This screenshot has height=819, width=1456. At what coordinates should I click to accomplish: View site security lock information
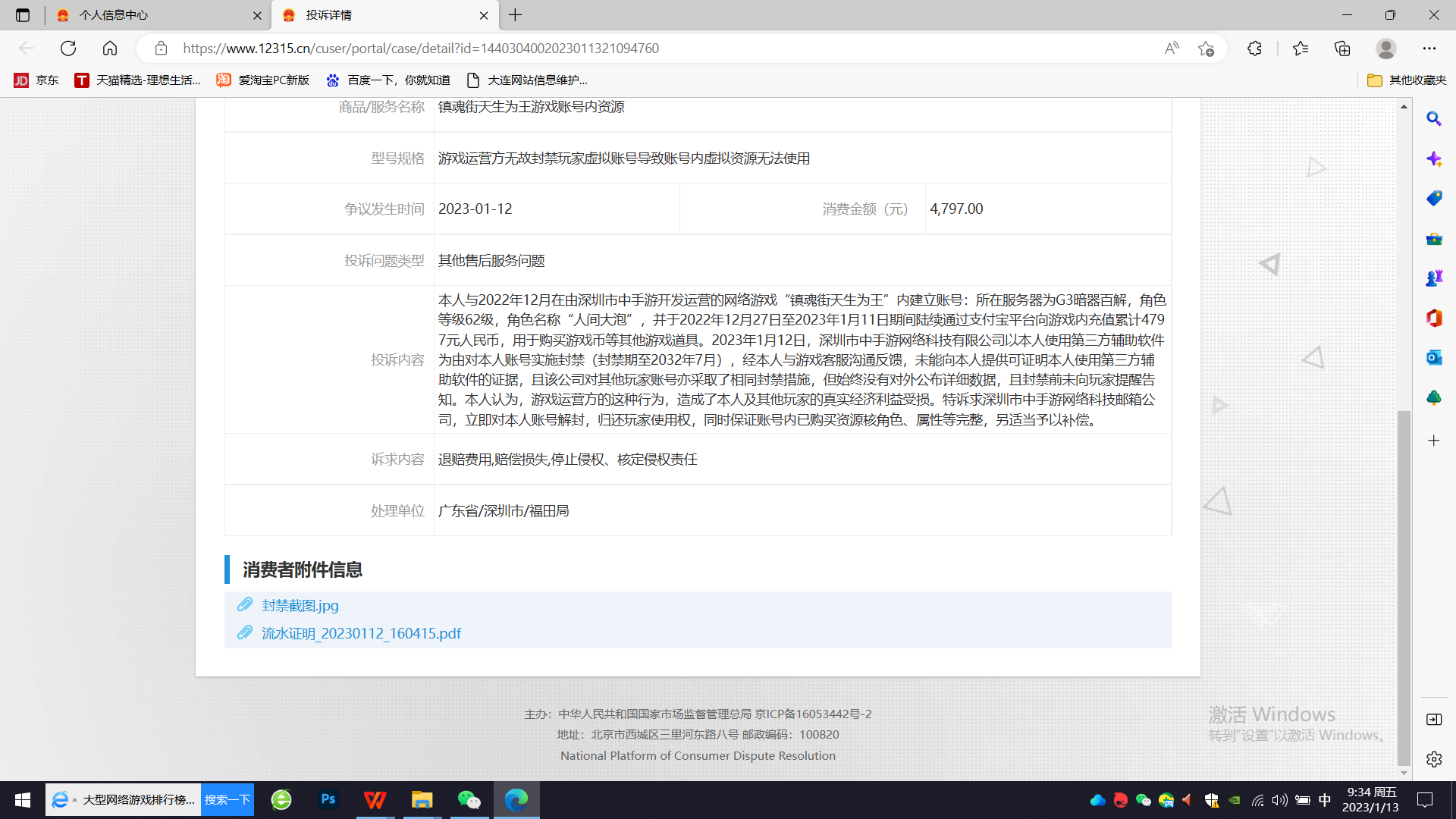pos(161,49)
